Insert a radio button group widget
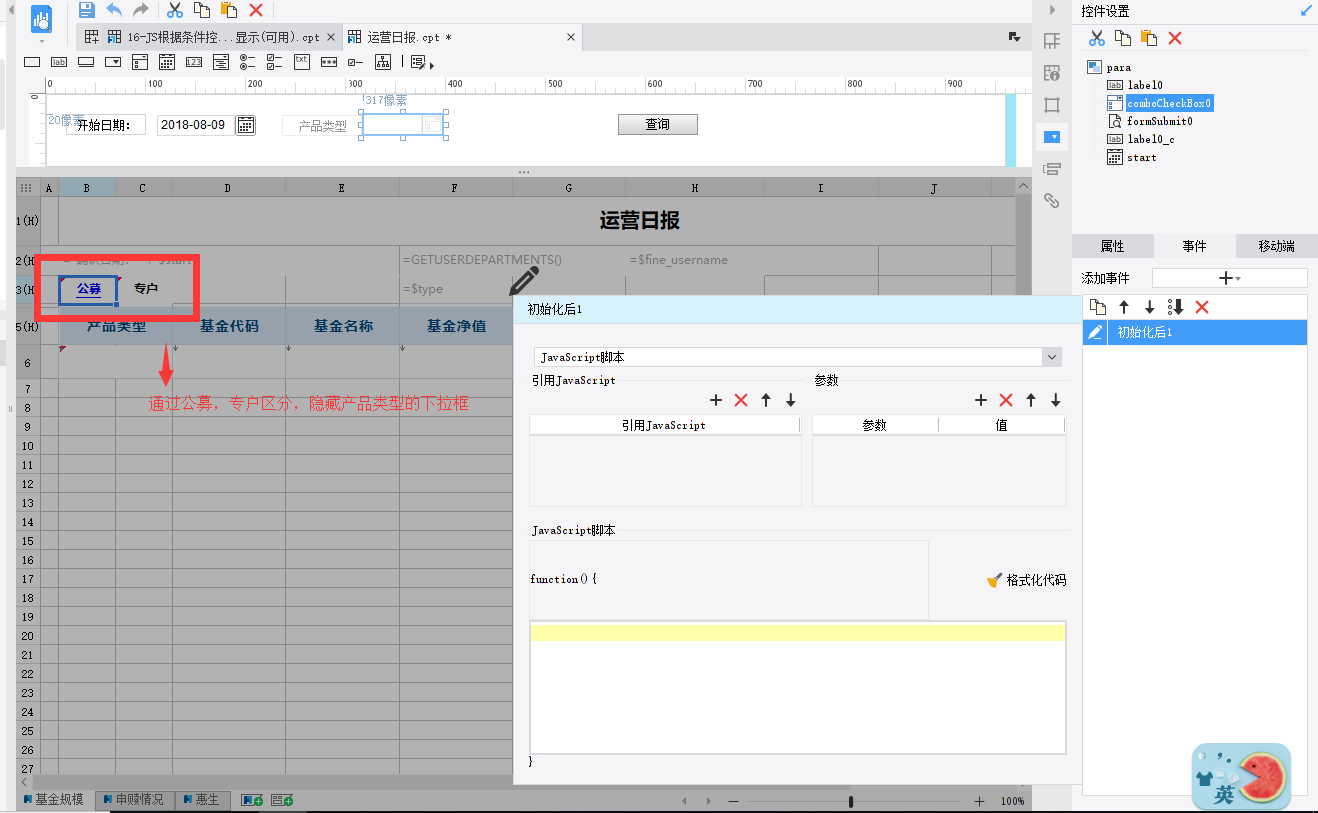The height and width of the screenshot is (813, 1318). (x=248, y=62)
